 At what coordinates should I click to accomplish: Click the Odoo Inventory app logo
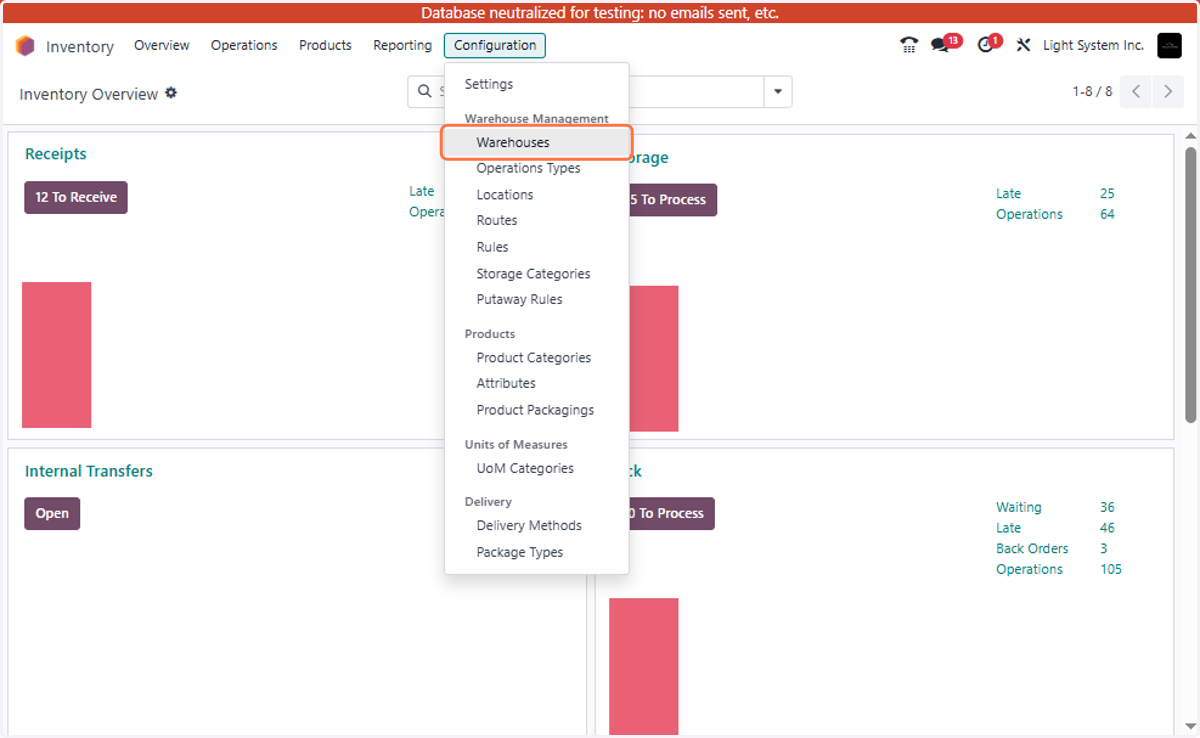[25, 46]
